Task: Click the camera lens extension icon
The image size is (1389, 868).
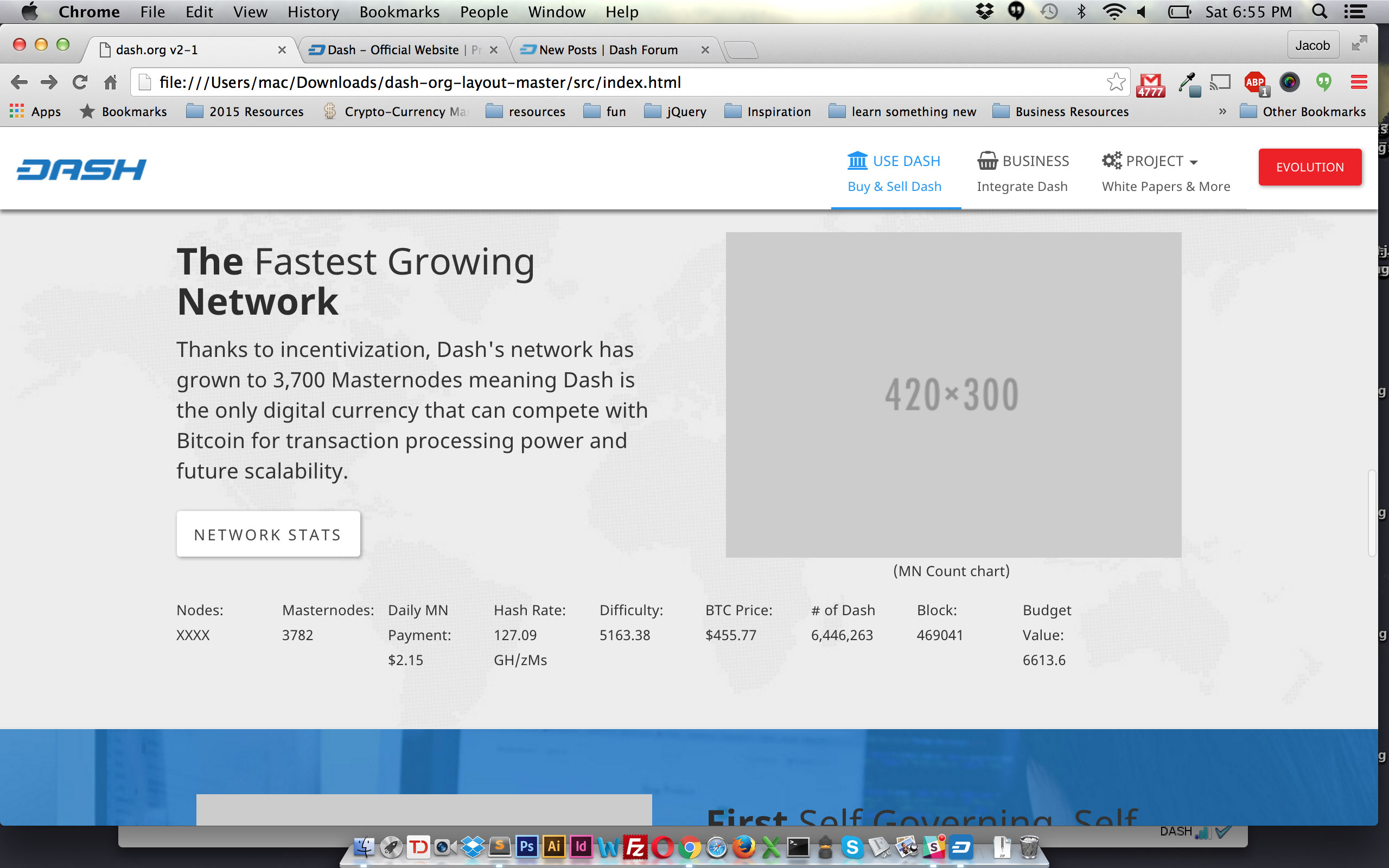Action: [1290, 82]
